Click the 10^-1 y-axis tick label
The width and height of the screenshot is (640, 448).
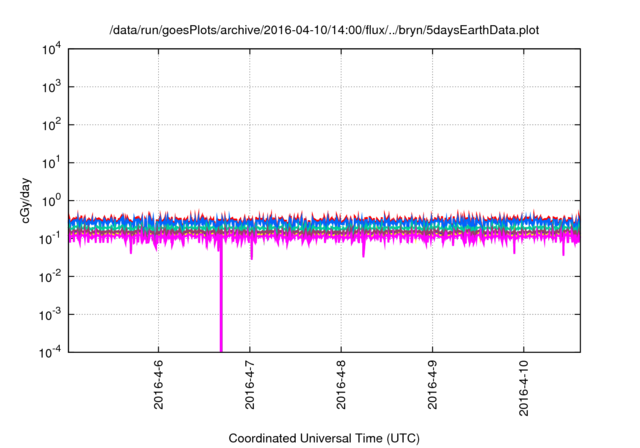point(50,239)
